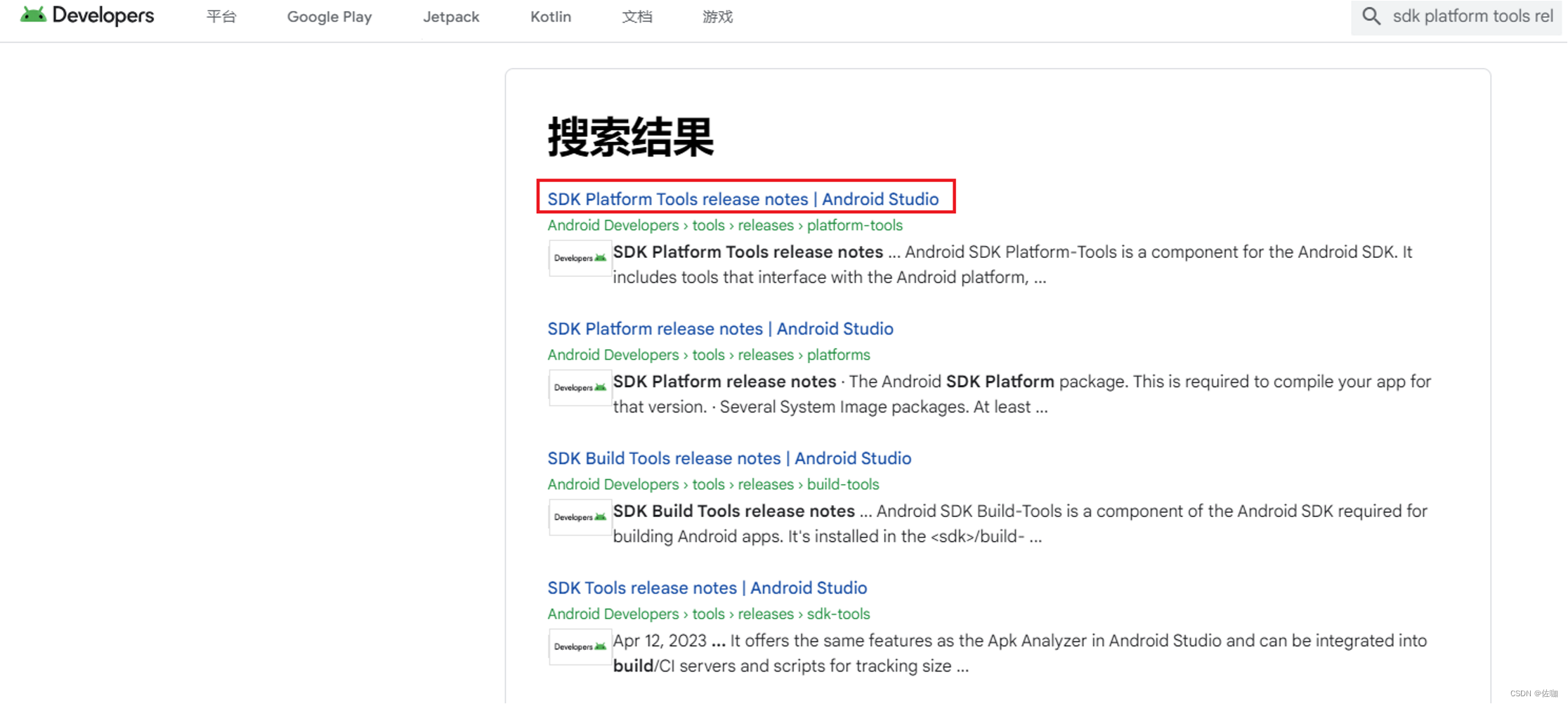1568x704 pixels.
Task: Click the Android SDK Build-Tools description snippet
Action: [1020, 523]
